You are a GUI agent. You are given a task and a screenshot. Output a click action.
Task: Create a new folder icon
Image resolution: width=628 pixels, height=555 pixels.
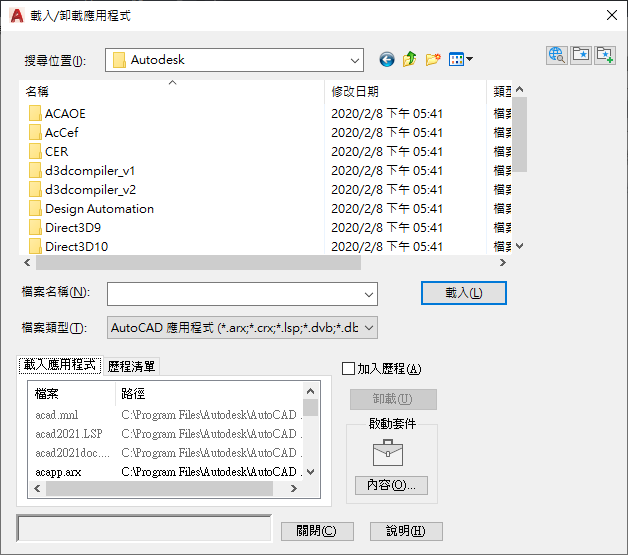[x=433, y=60]
